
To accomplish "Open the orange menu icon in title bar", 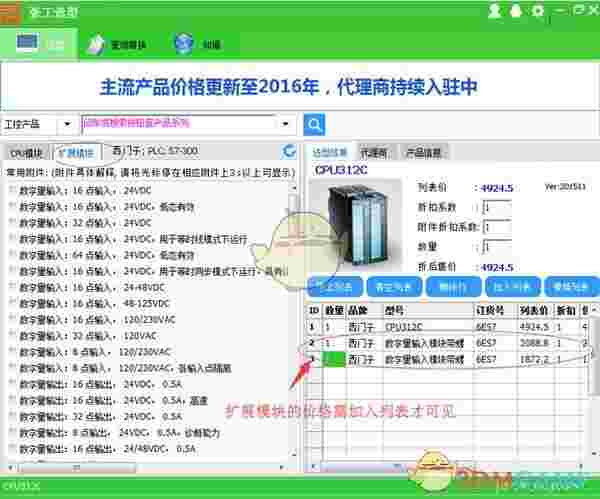I will tap(8, 12).
